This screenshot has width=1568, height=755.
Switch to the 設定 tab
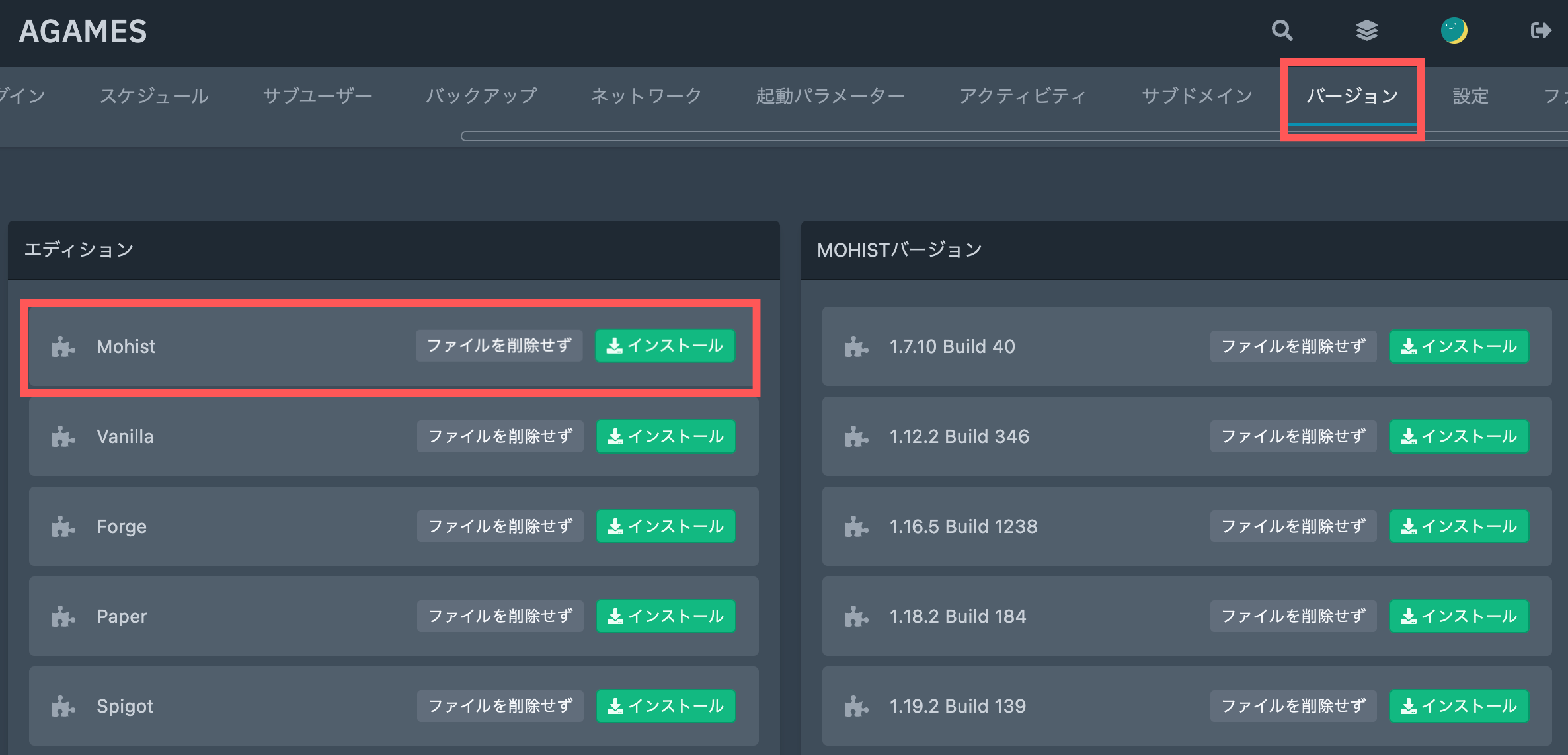pos(1470,96)
